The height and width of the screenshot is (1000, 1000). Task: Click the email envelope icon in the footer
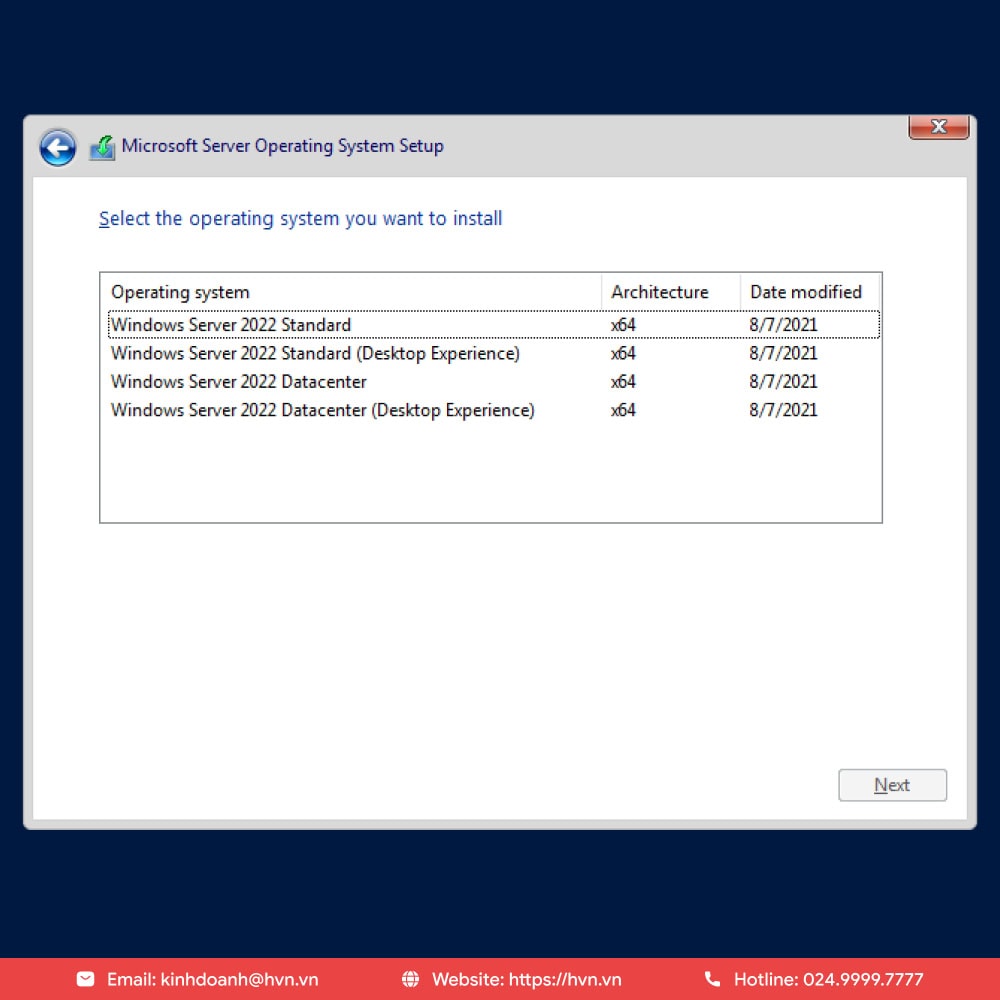coord(85,979)
